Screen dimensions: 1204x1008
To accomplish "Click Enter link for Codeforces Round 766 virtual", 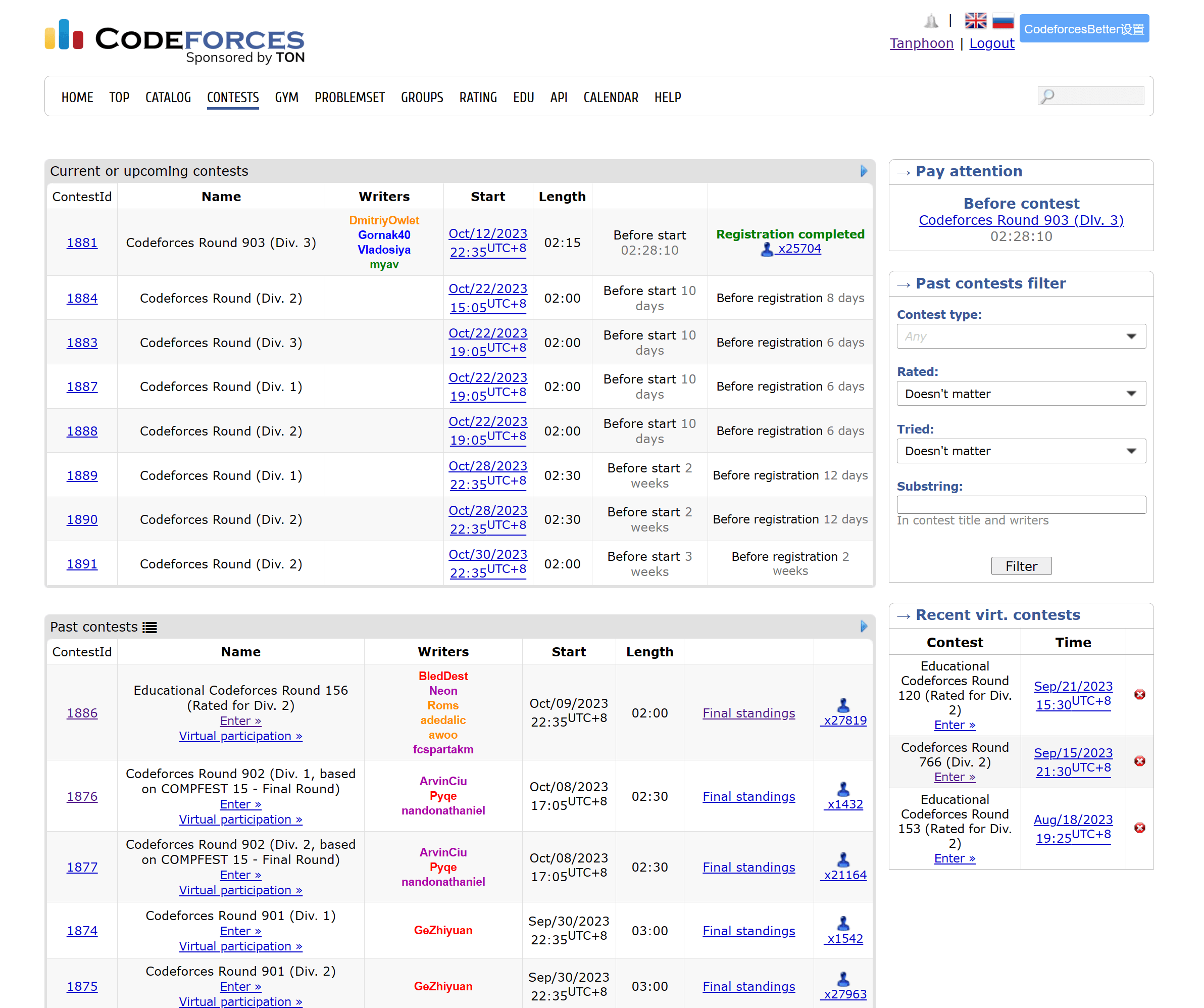I will [954, 777].
